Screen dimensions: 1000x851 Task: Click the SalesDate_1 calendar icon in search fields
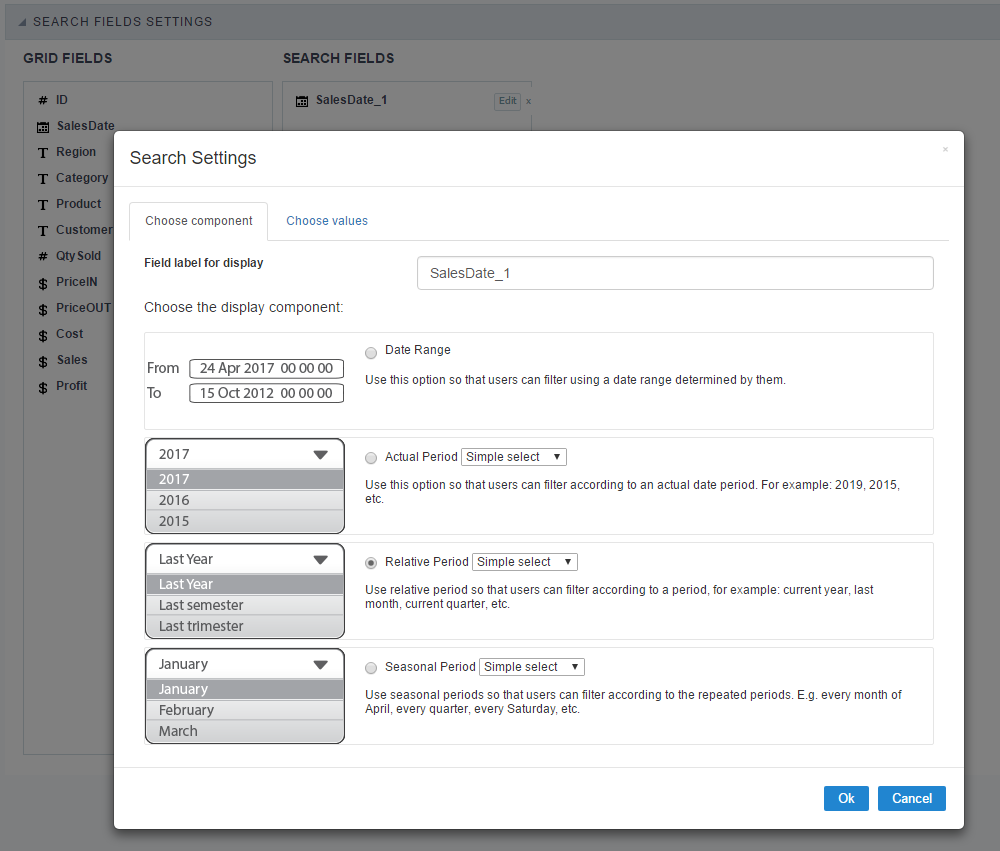coord(302,101)
